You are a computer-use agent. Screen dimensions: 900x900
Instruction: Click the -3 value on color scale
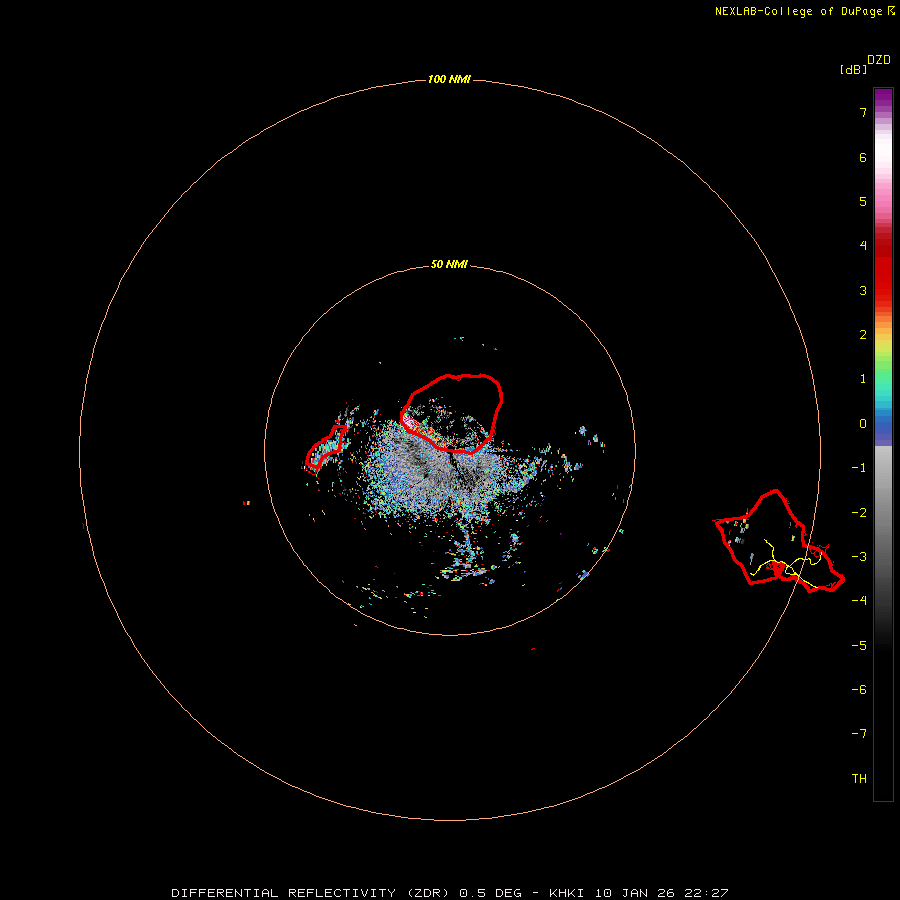coord(859,557)
